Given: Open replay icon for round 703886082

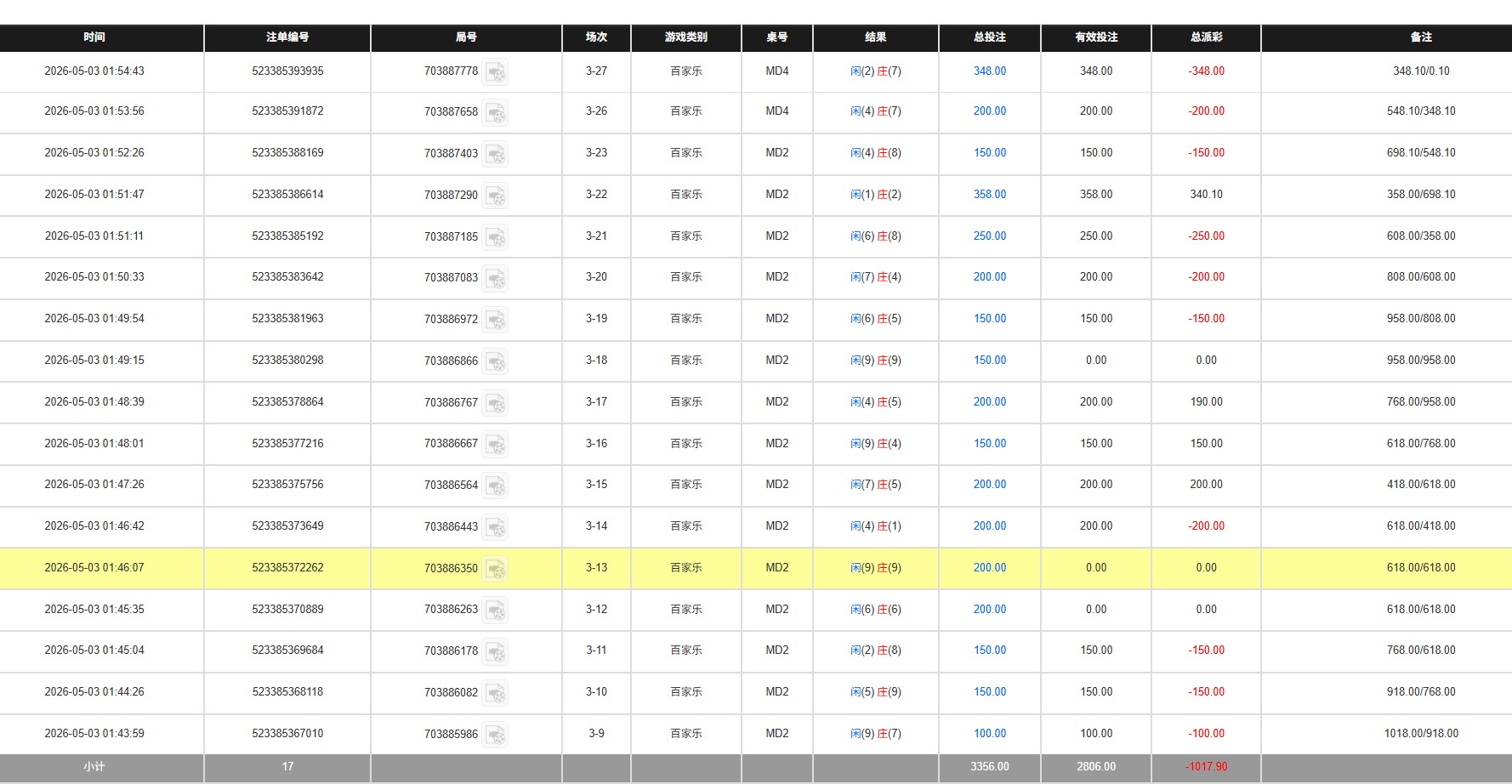Looking at the screenshot, I should click(496, 693).
